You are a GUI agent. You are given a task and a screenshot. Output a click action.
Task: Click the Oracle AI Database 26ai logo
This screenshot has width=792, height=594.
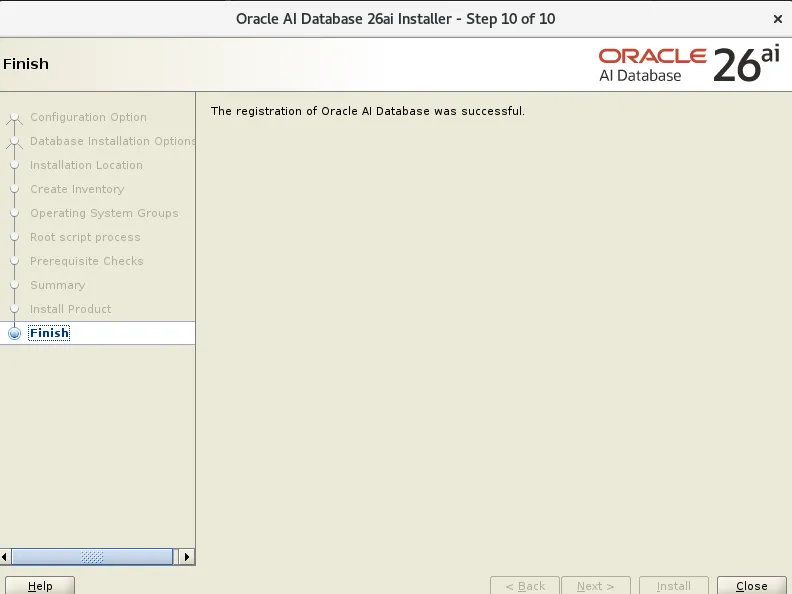click(689, 64)
